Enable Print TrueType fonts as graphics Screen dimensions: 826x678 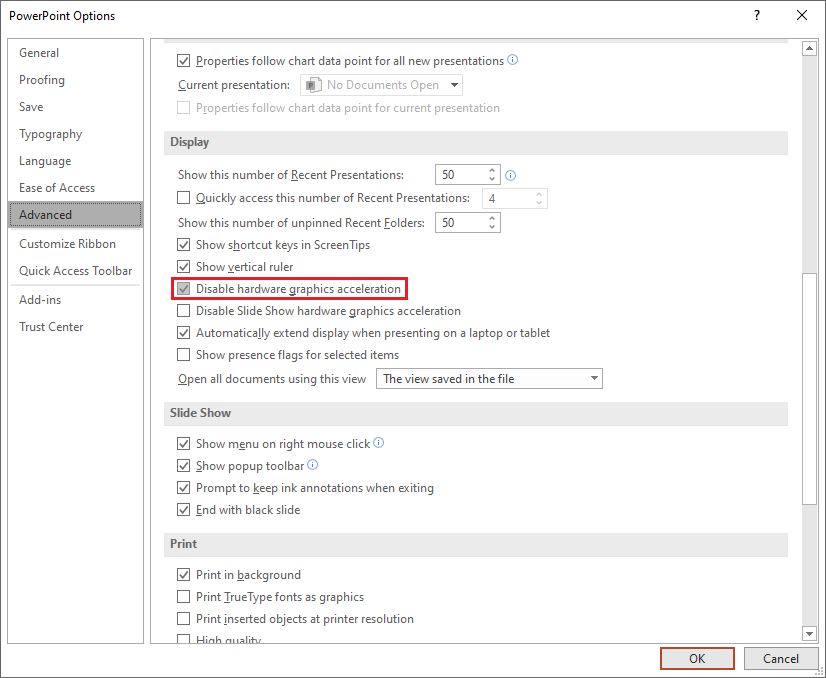[x=183, y=597]
